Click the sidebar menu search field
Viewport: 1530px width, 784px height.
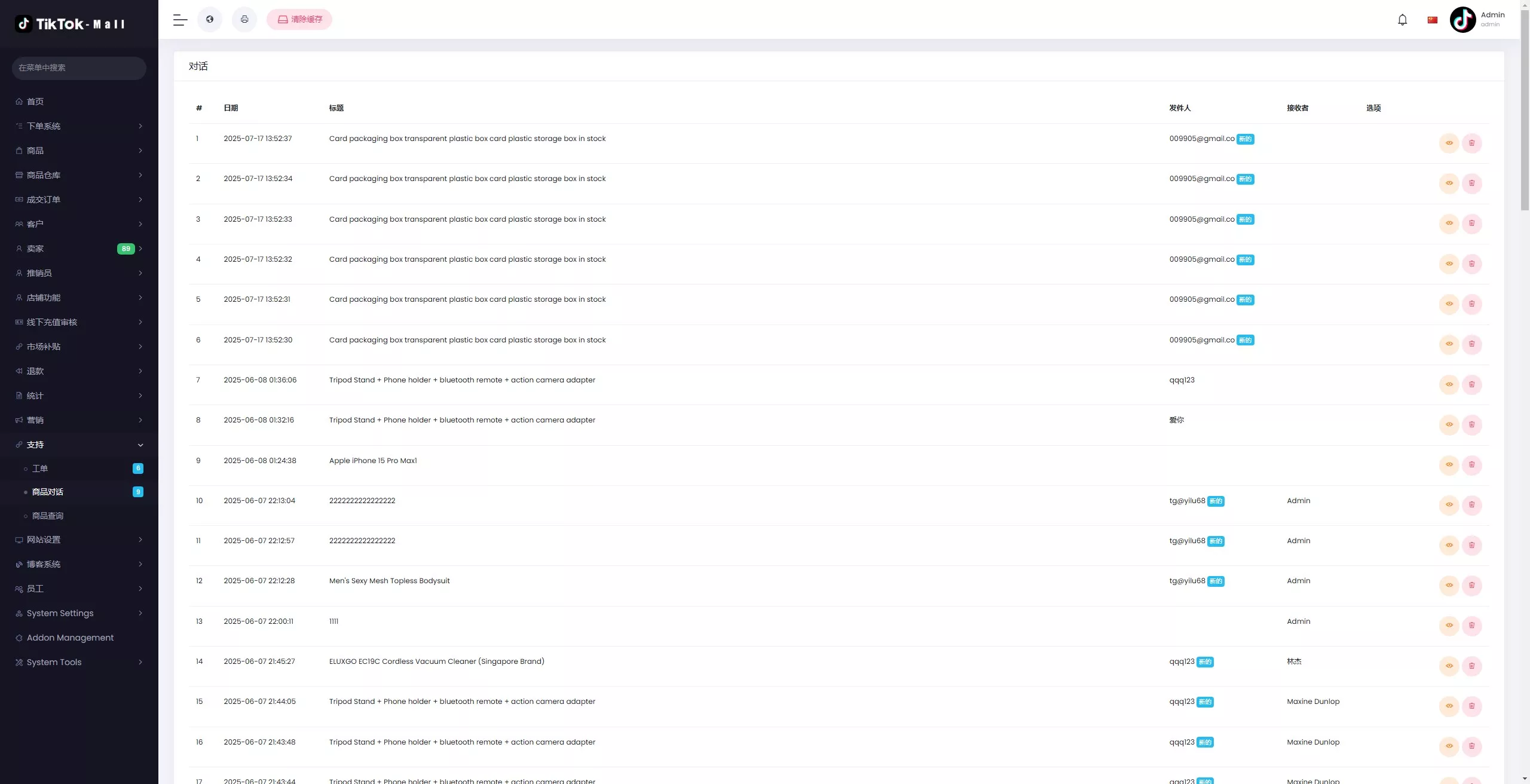[x=79, y=68]
